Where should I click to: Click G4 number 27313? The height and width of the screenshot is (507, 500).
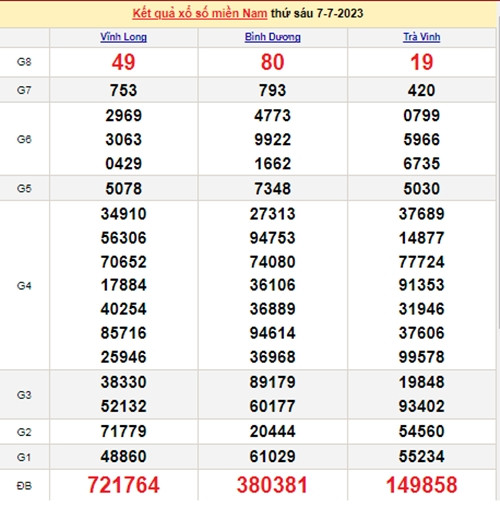click(x=273, y=214)
